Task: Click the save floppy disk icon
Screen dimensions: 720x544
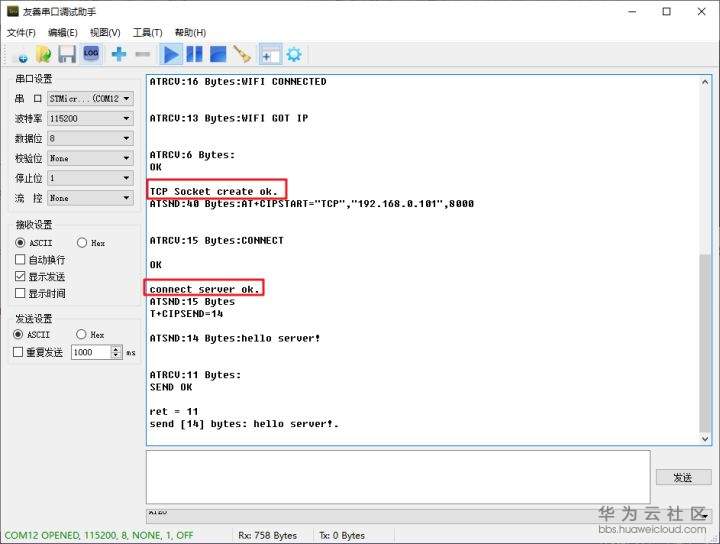Action: tap(67, 54)
